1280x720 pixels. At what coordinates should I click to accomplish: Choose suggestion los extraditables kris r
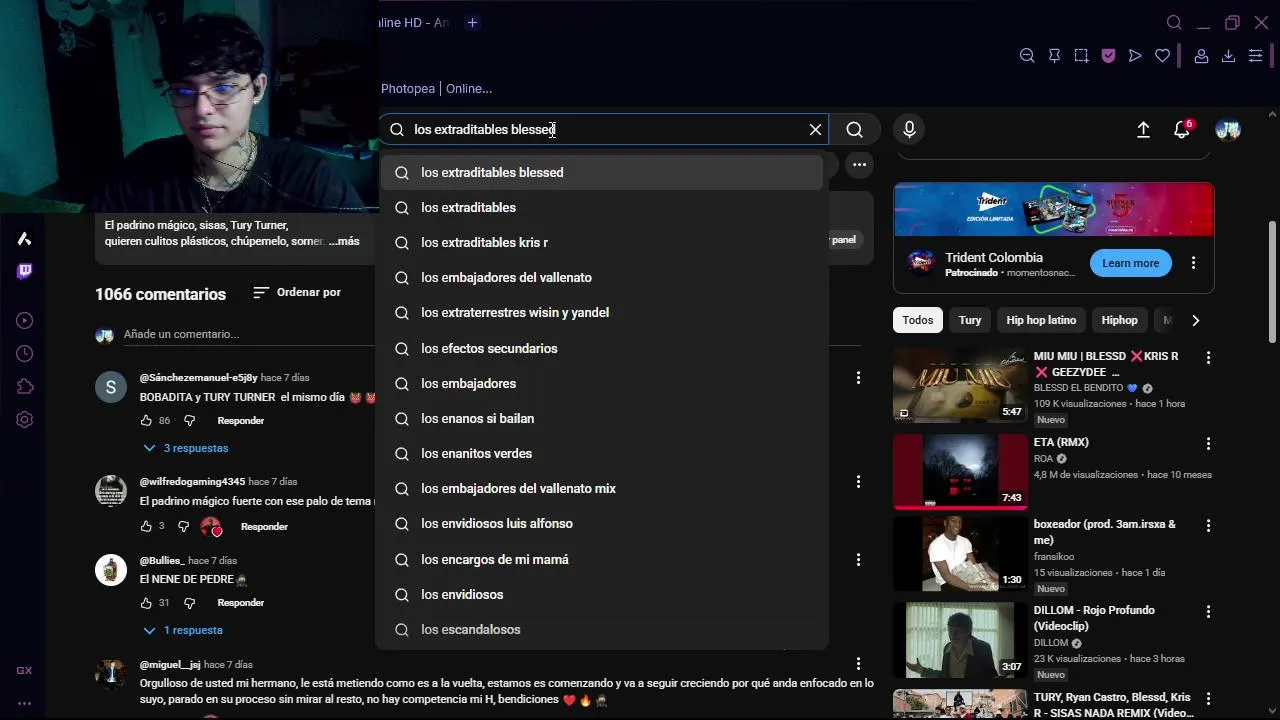[601, 242]
